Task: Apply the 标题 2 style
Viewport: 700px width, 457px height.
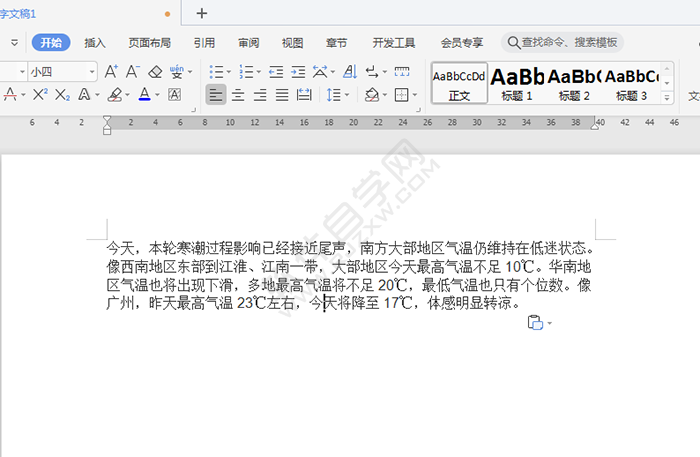Action: tap(574, 83)
